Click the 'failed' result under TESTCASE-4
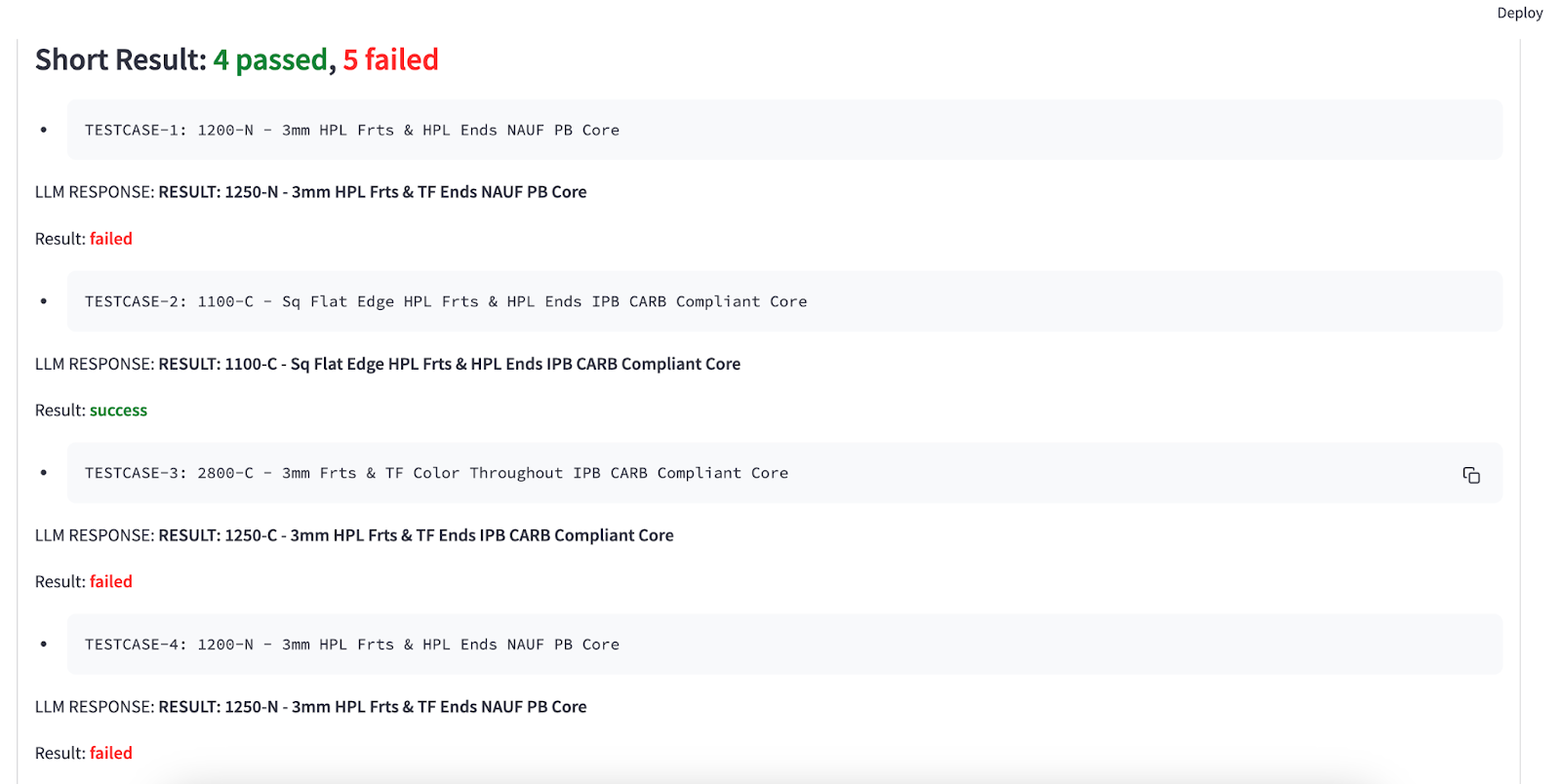1561x784 pixels. click(111, 754)
